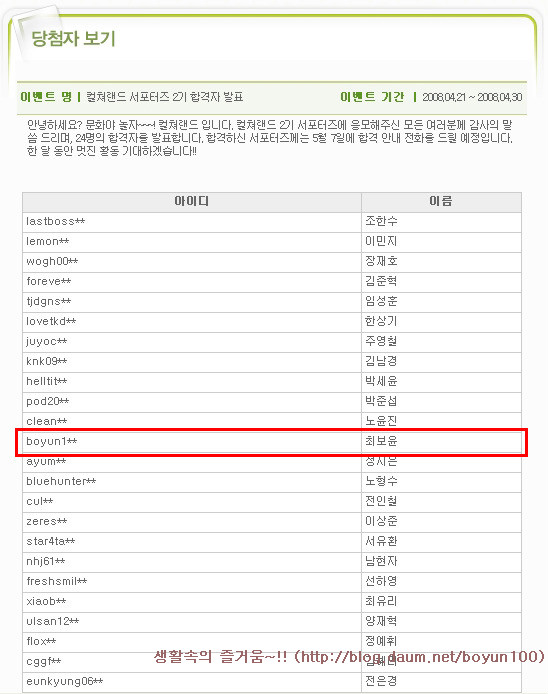
Task: Click the name 정예휘
Action: tap(381, 641)
